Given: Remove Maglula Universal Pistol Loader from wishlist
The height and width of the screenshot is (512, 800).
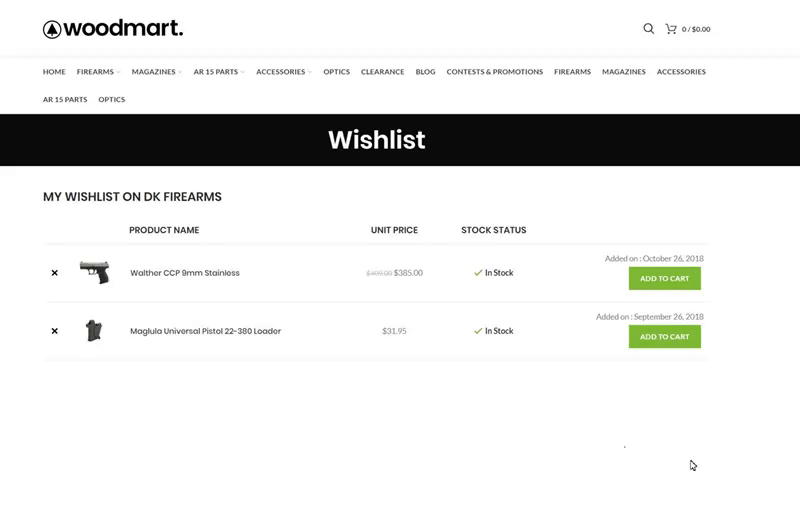Looking at the screenshot, I should point(55,331).
